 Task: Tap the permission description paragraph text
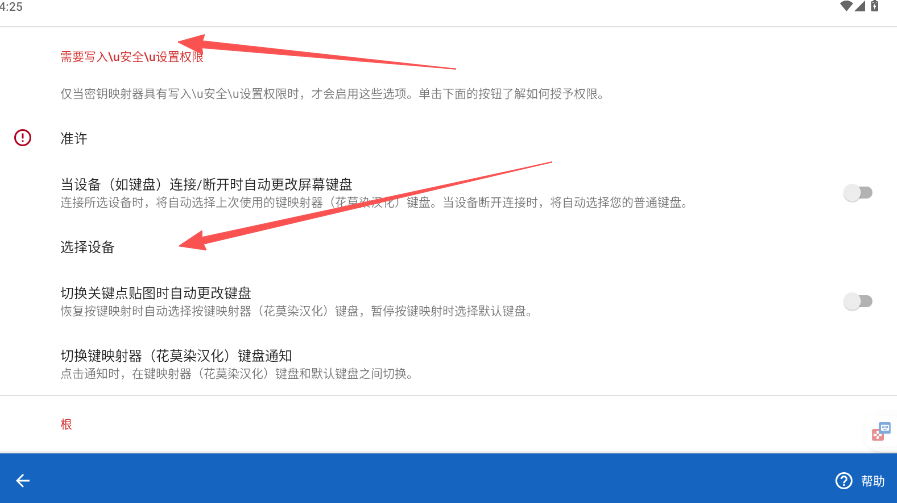point(332,94)
